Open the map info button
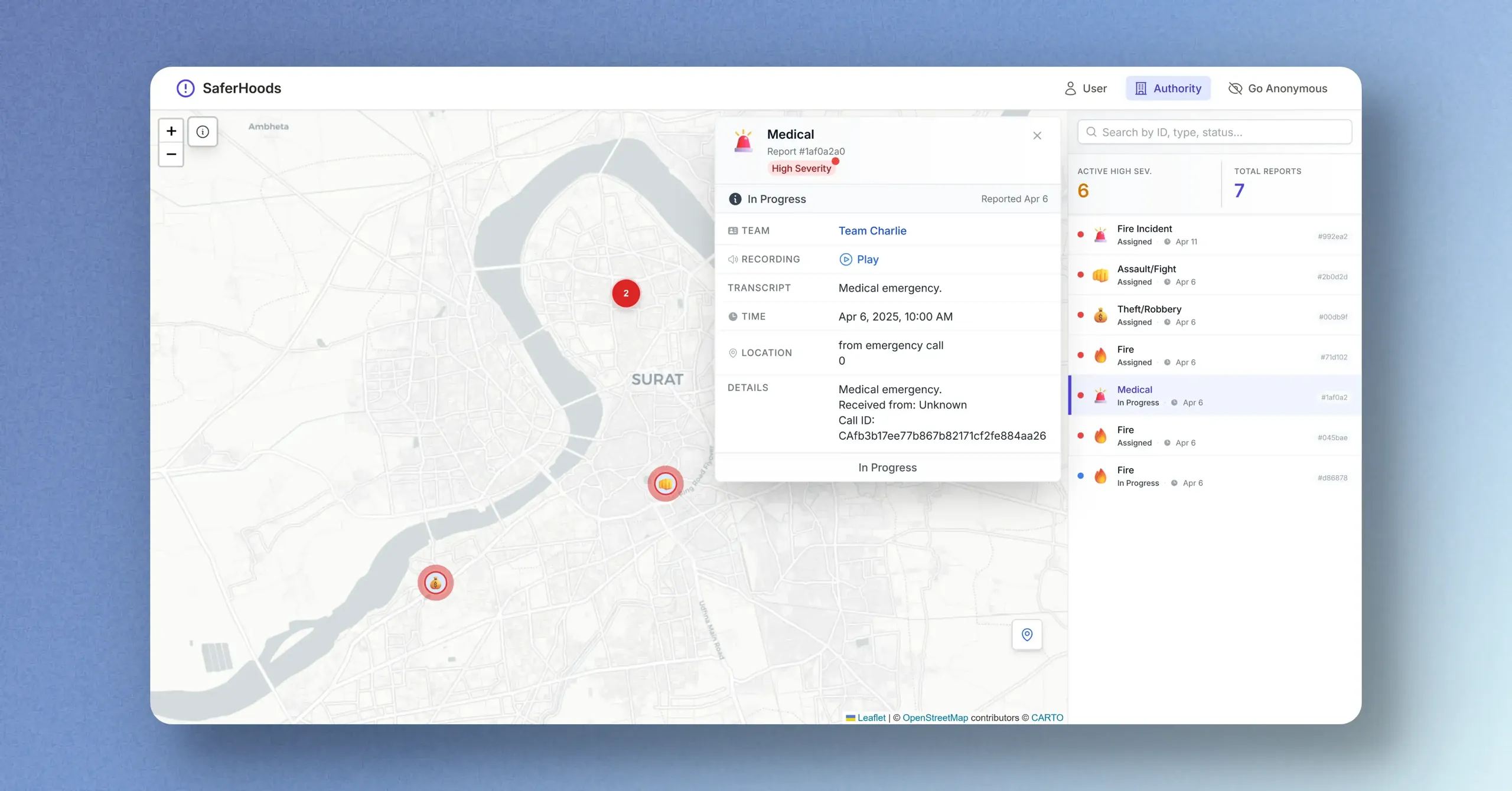This screenshot has width=1512, height=791. pyautogui.click(x=203, y=132)
